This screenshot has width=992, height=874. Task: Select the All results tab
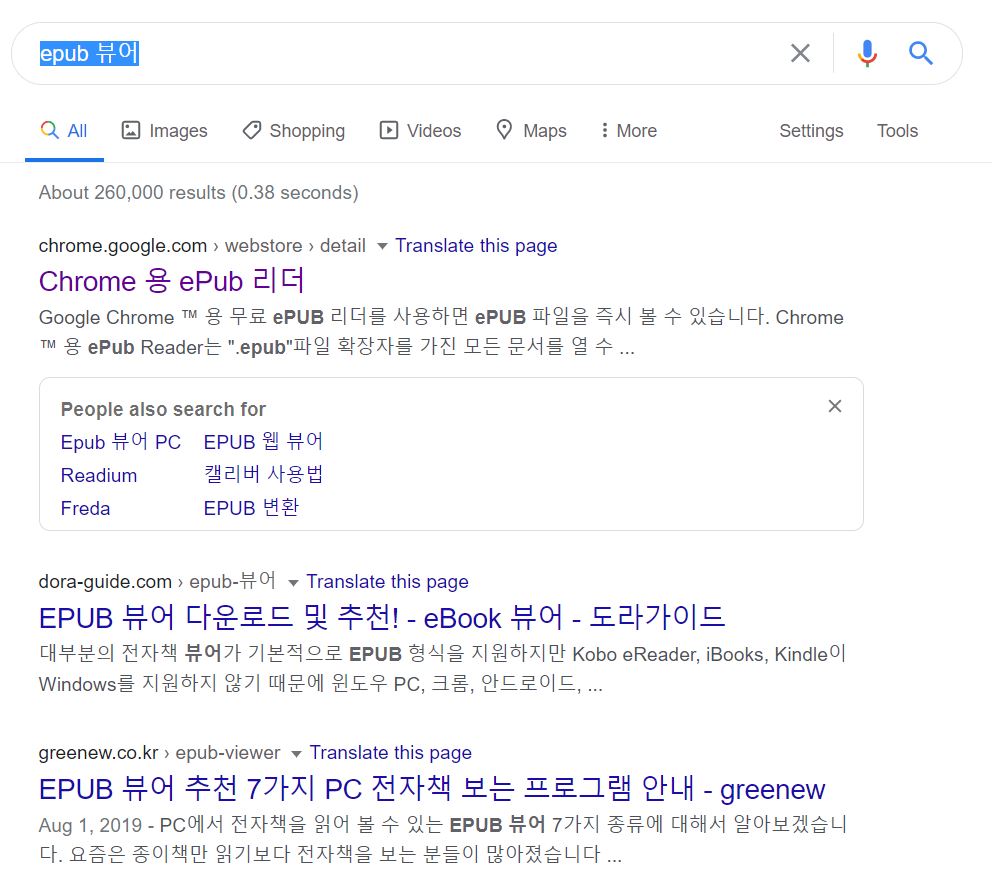(x=64, y=131)
